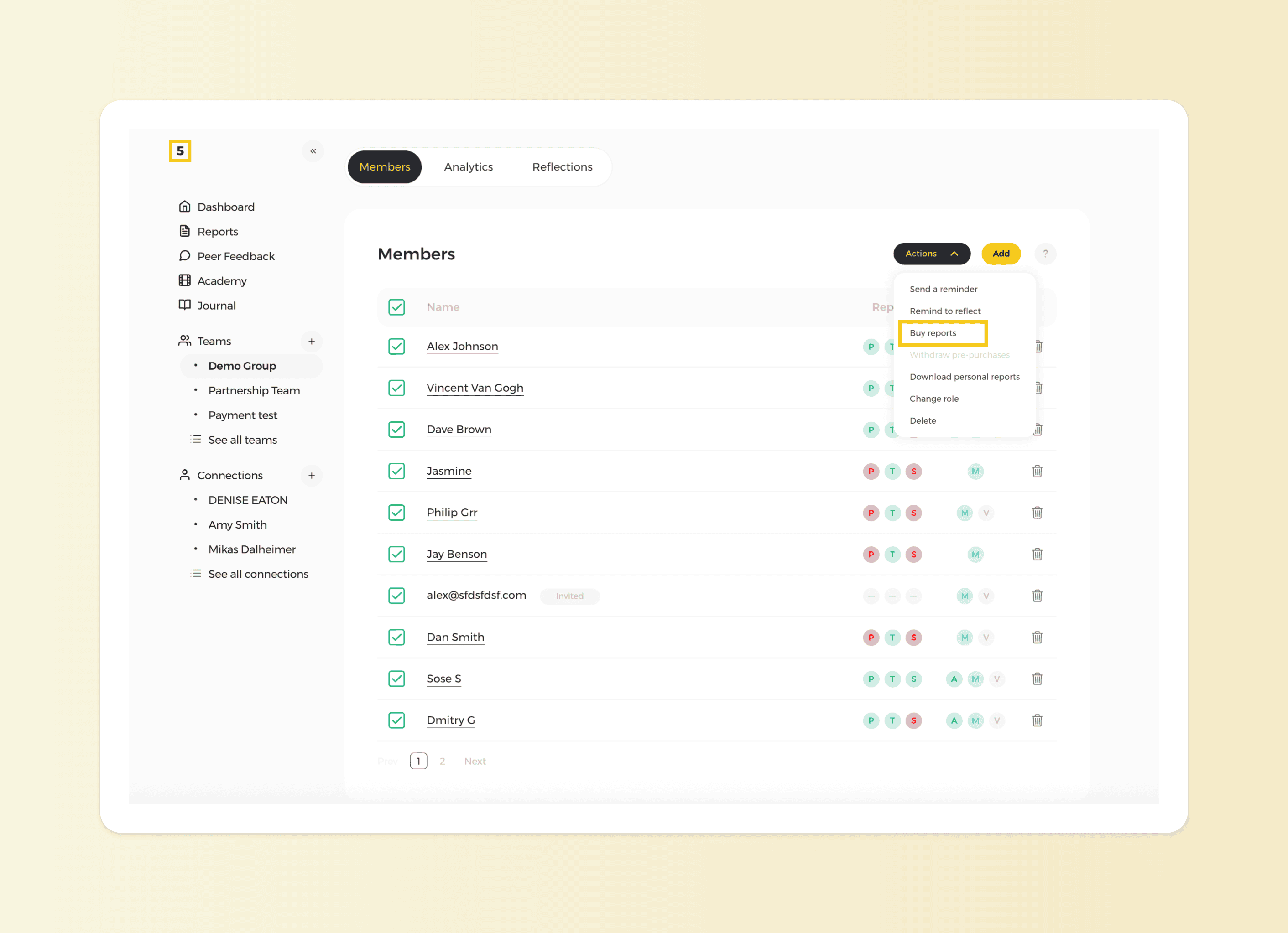
Task: Uncheck Alex Johnson's row checkbox
Action: coord(396,346)
